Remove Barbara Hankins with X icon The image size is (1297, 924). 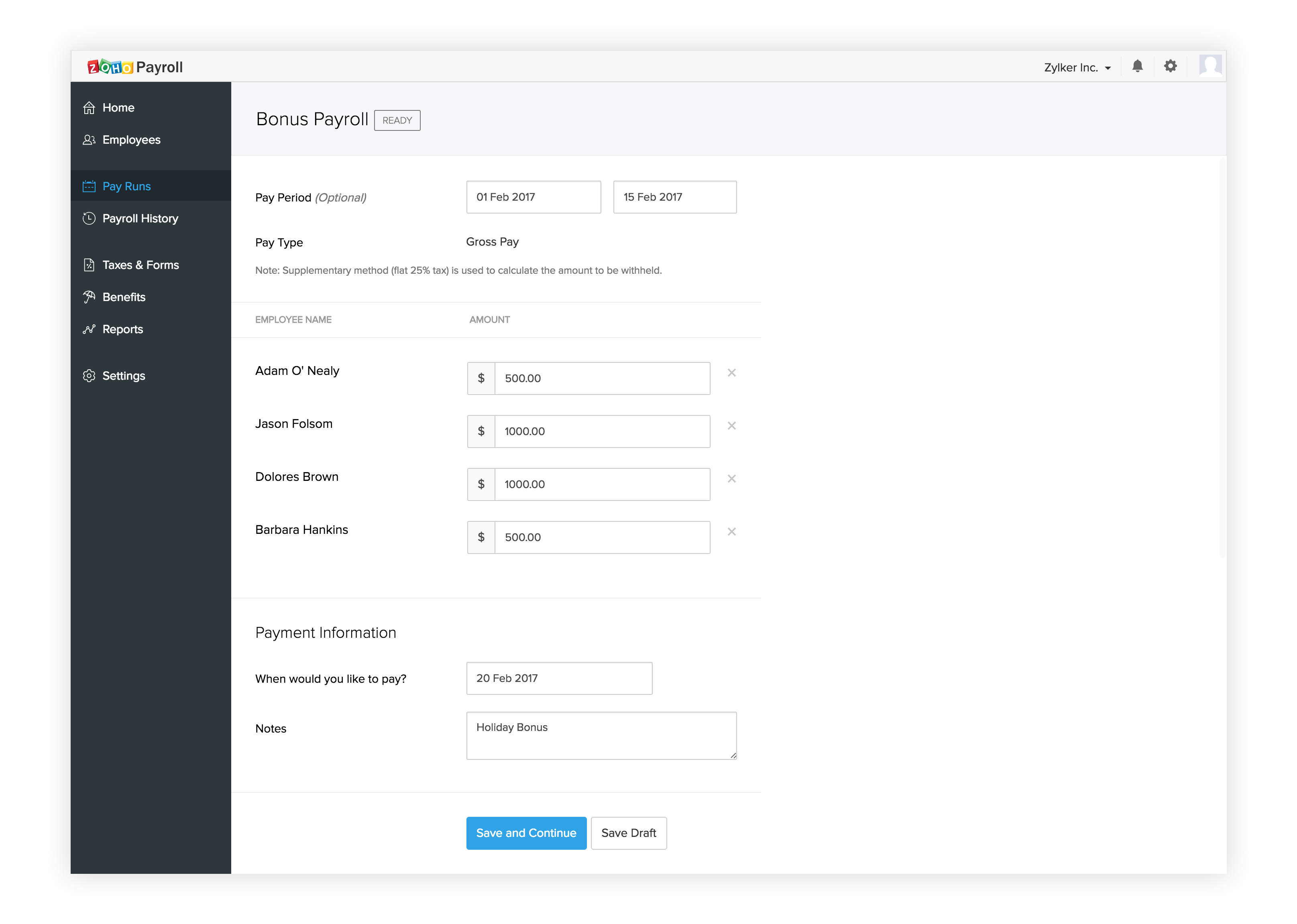(731, 532)
